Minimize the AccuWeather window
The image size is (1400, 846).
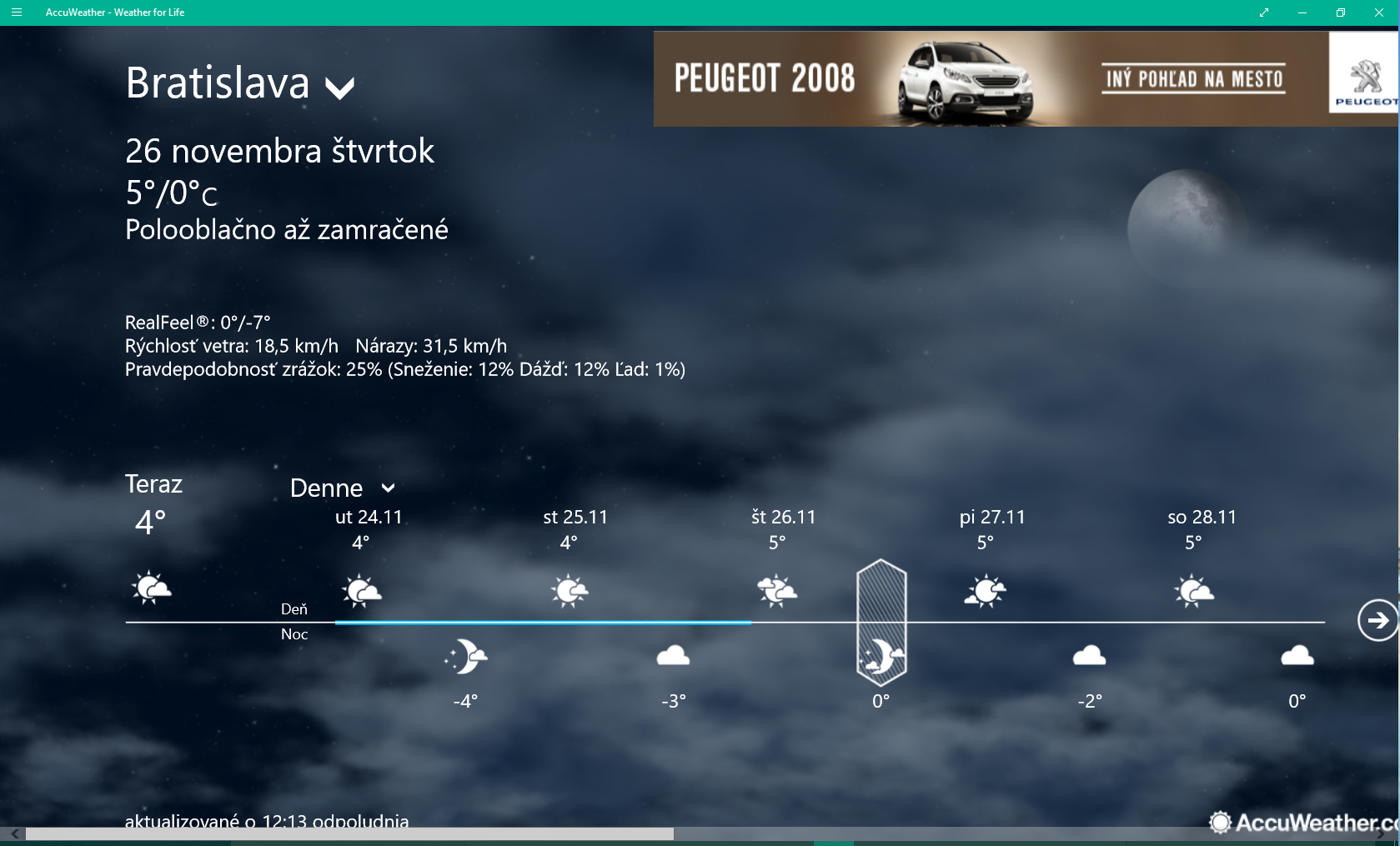click(x=1302, y=13)
